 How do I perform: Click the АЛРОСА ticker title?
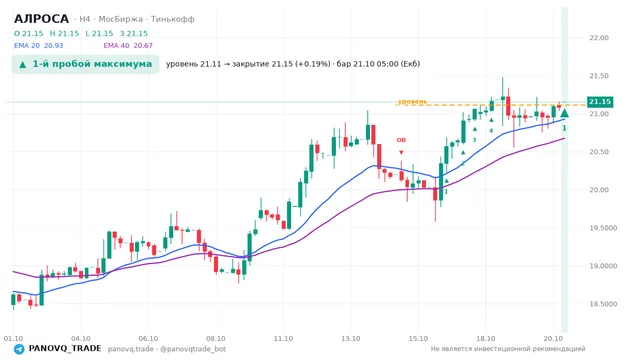(x=42, y=19)
